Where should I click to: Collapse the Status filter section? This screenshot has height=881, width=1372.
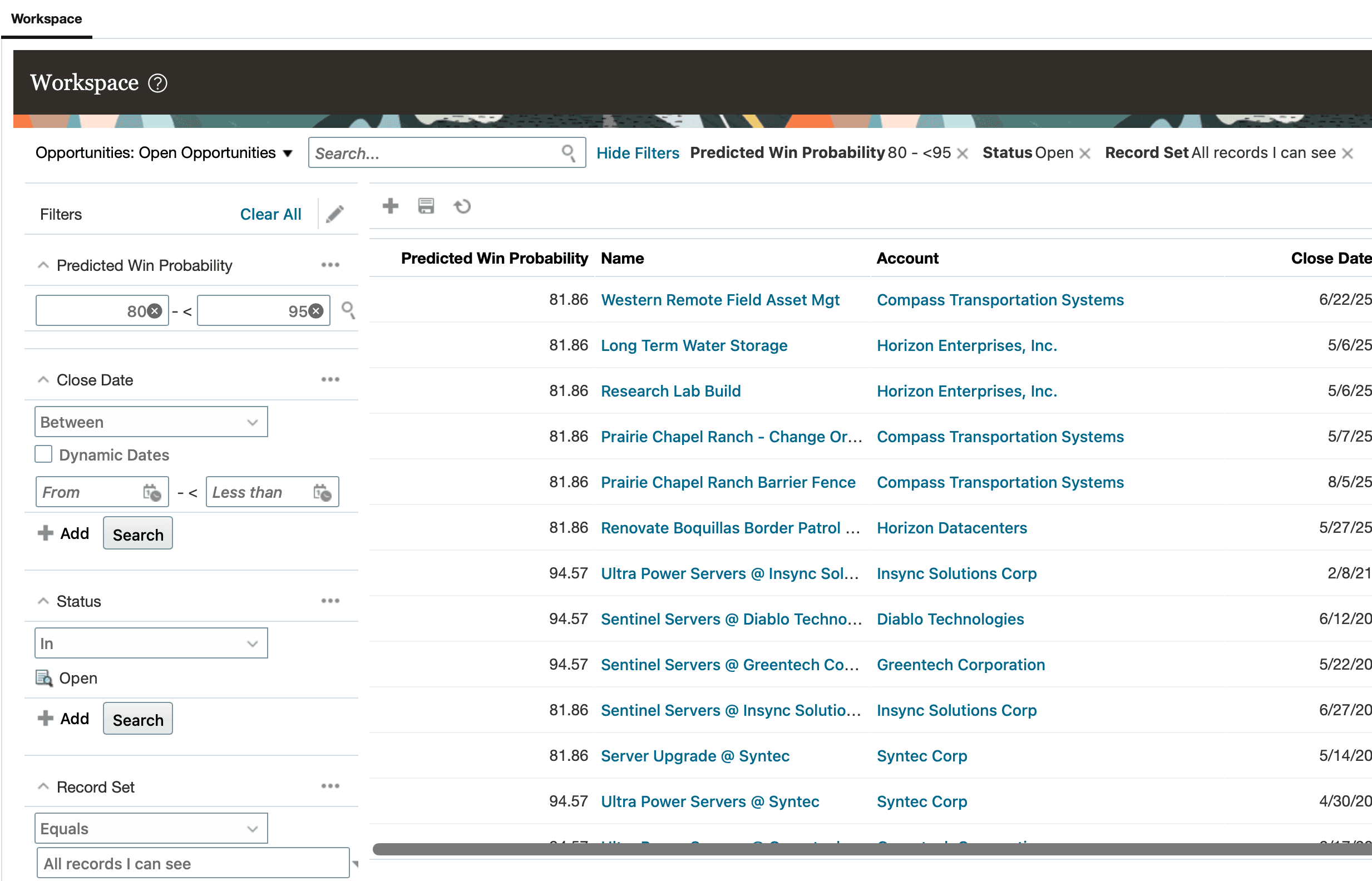[43, 601]
